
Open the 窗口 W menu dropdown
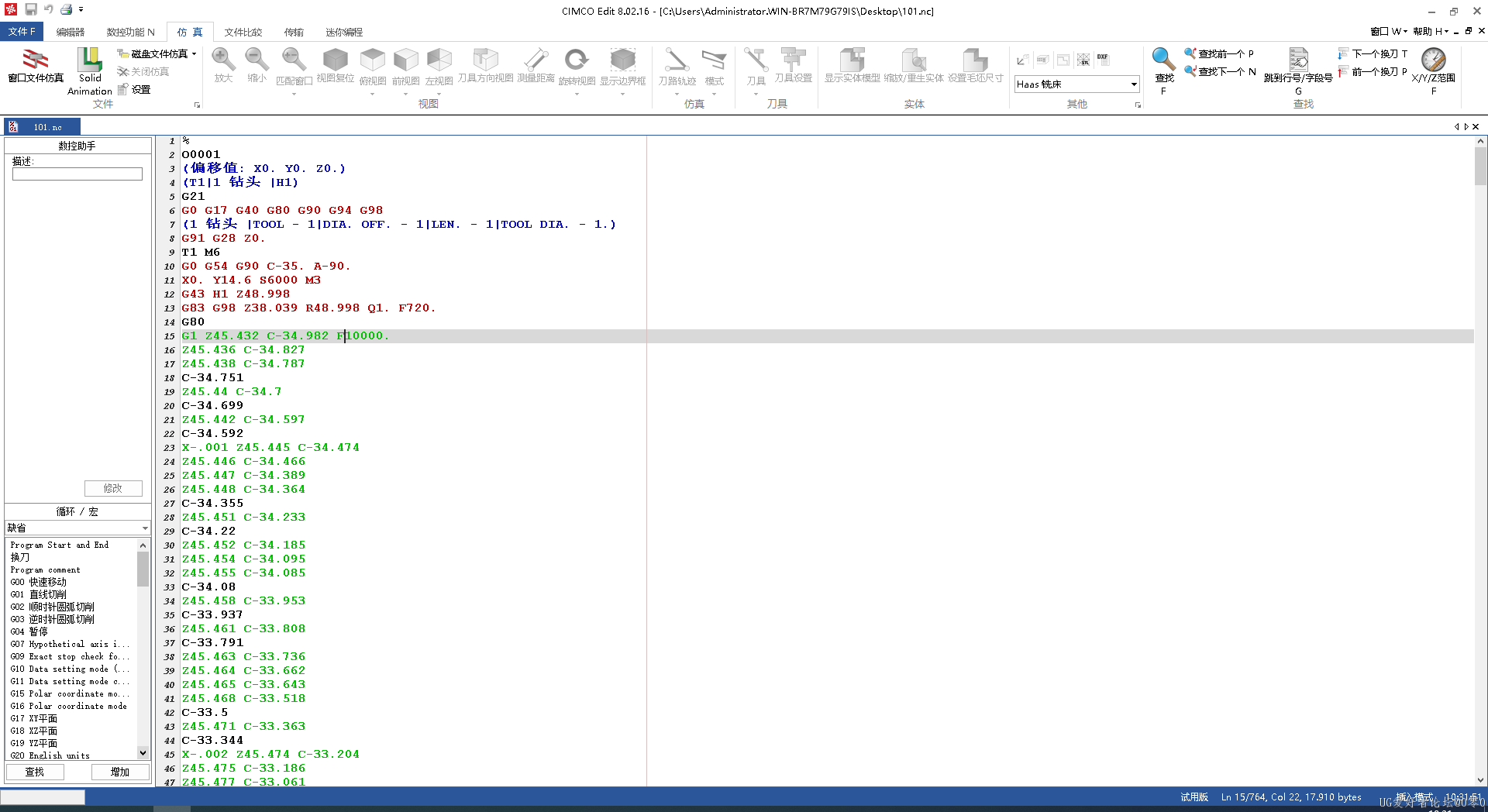[x=1388, y=31]
